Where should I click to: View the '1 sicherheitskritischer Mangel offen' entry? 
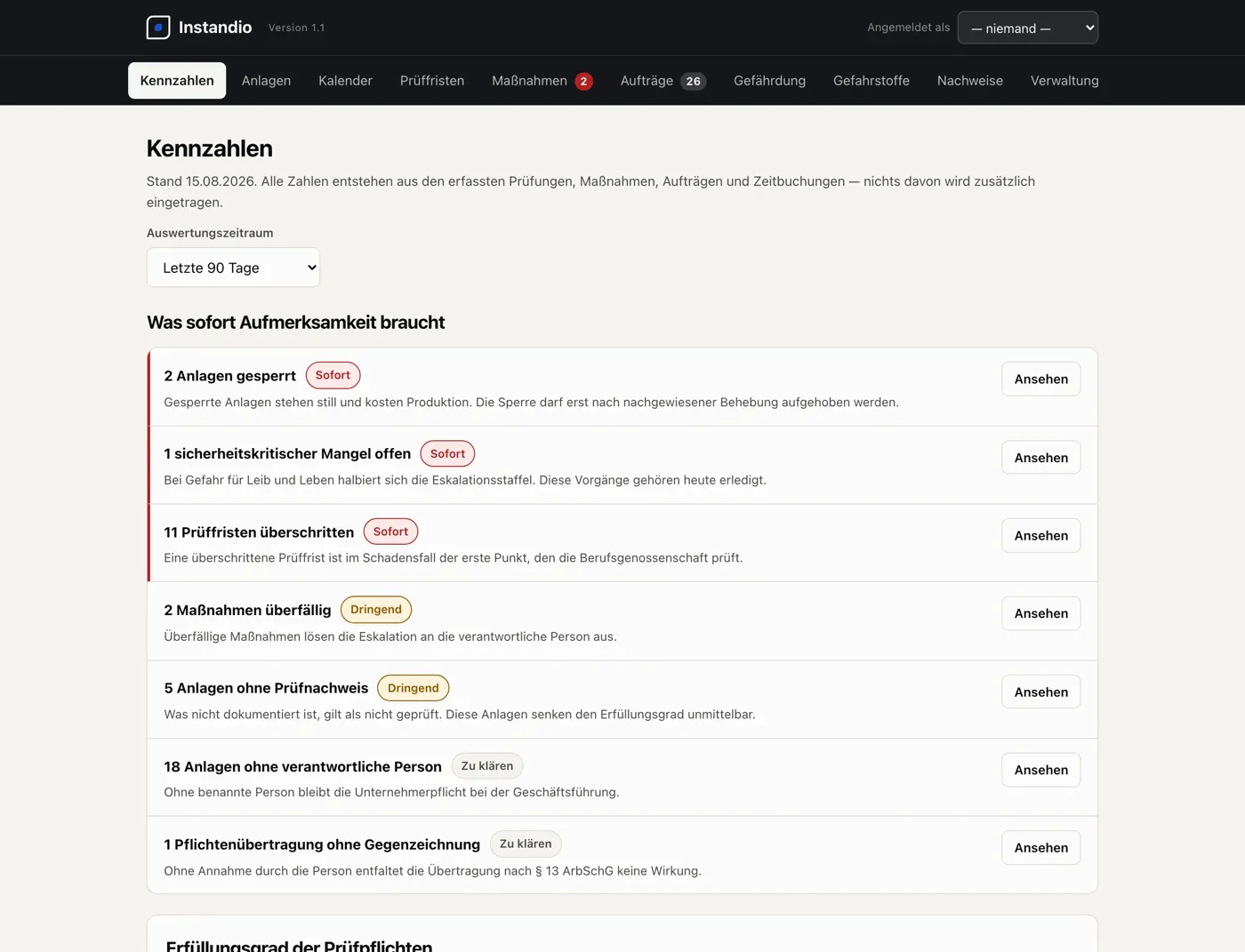(1040, 458)
